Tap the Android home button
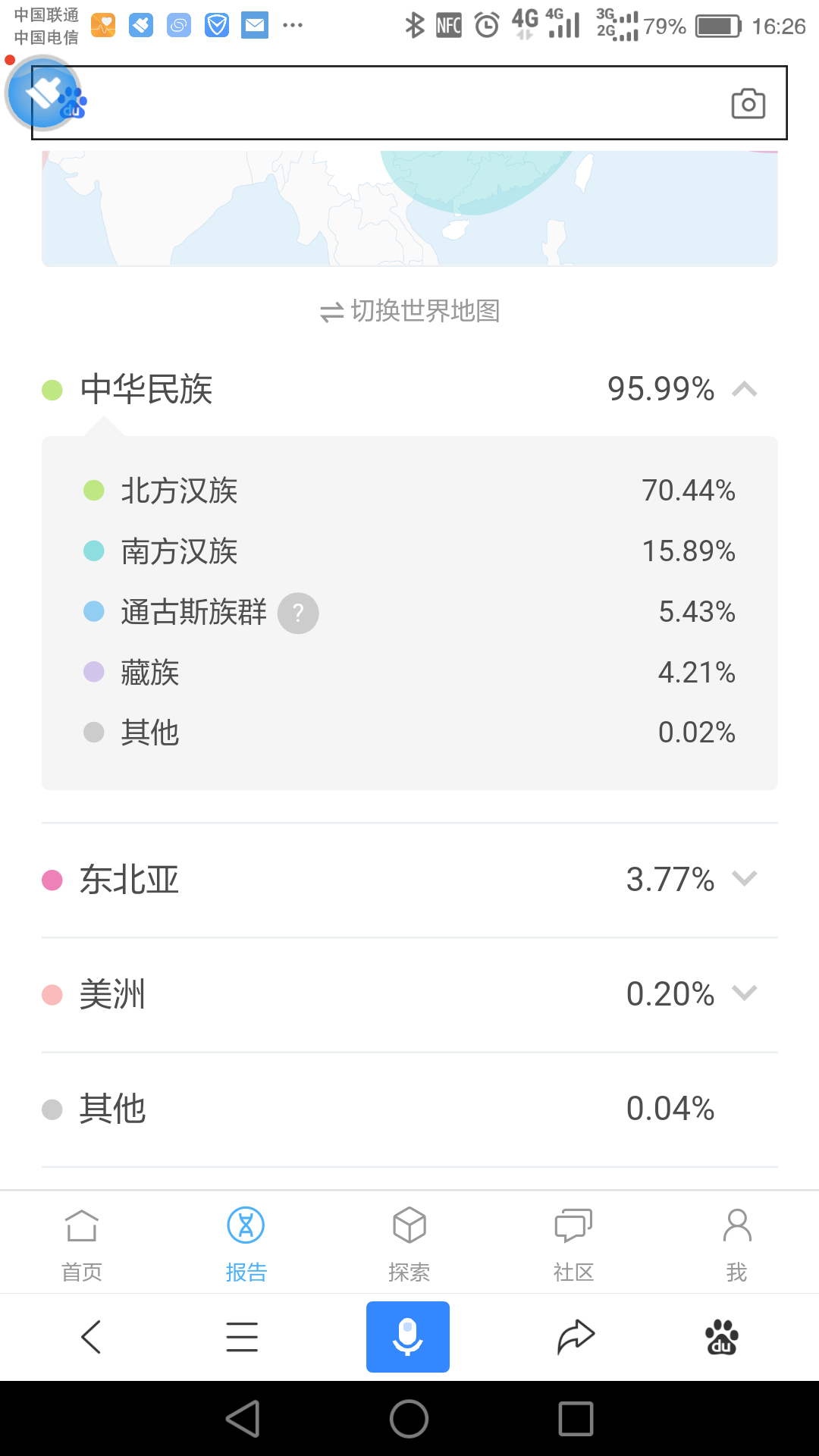The image size is (819, 1456). pos(409,1418)
